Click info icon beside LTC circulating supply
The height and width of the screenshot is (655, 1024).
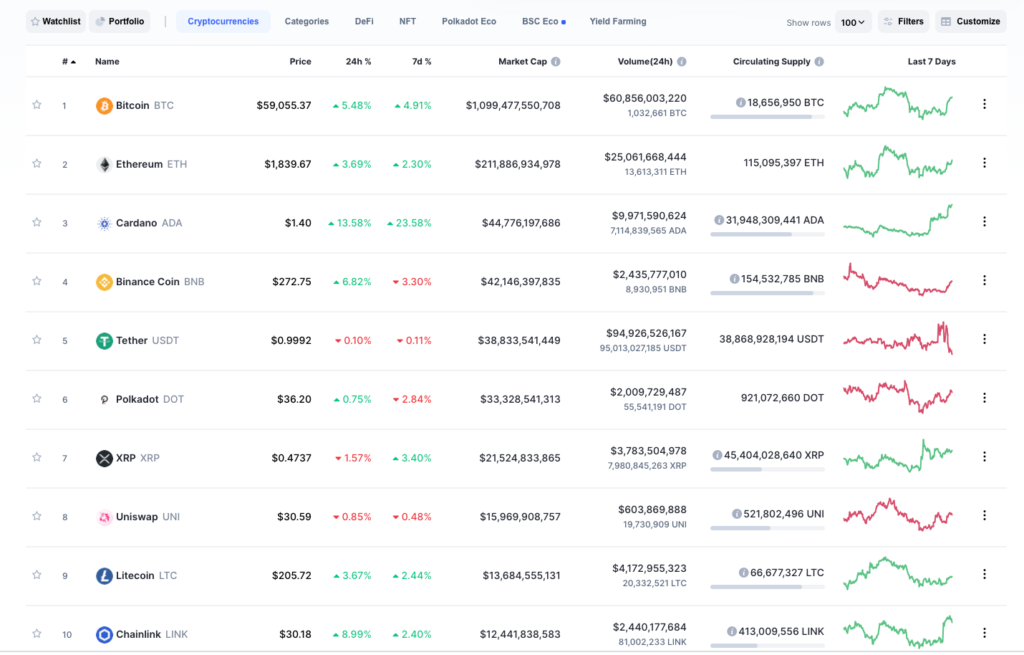(743, 573)
